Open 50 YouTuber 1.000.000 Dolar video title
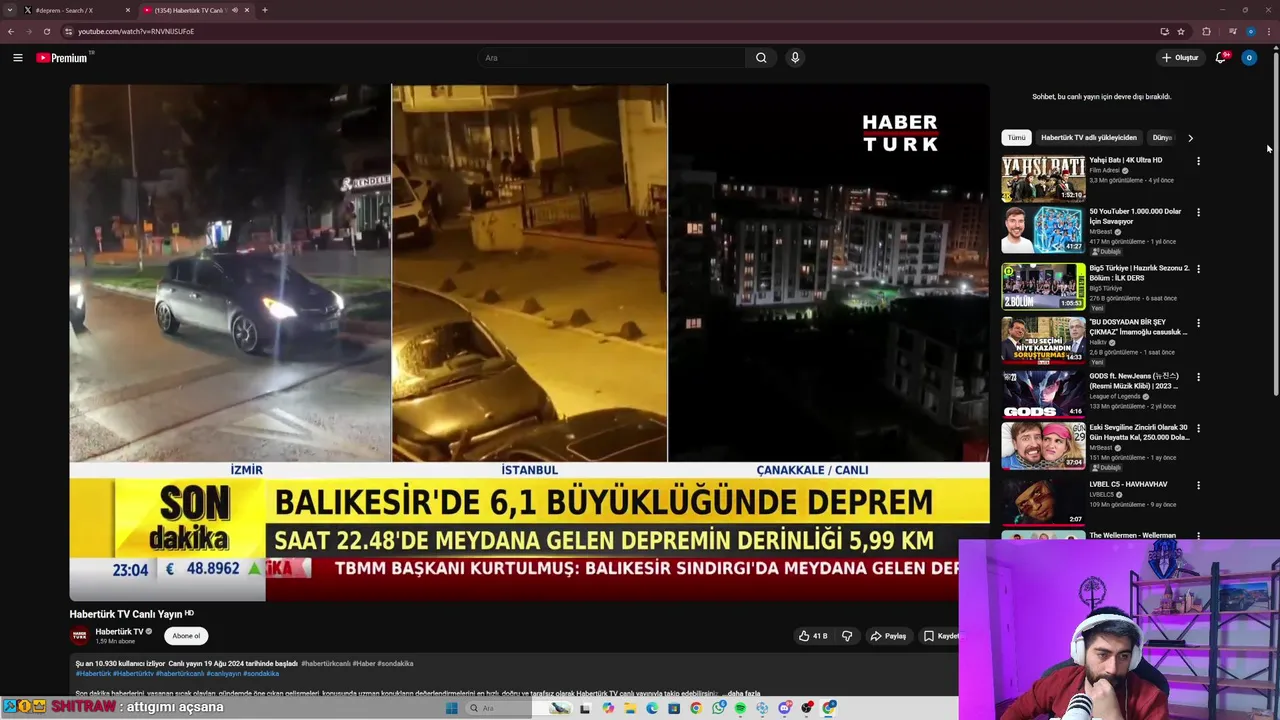 tap(1136, 216)
